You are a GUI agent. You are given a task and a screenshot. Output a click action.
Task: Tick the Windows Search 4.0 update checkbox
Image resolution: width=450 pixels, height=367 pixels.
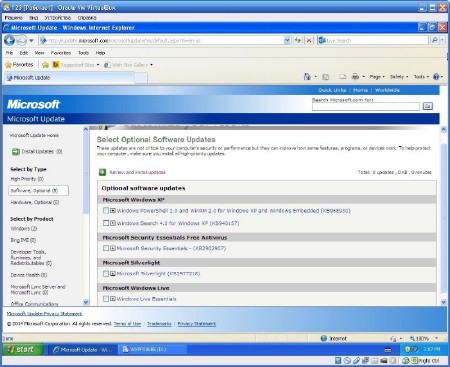(x=106, y=223)
